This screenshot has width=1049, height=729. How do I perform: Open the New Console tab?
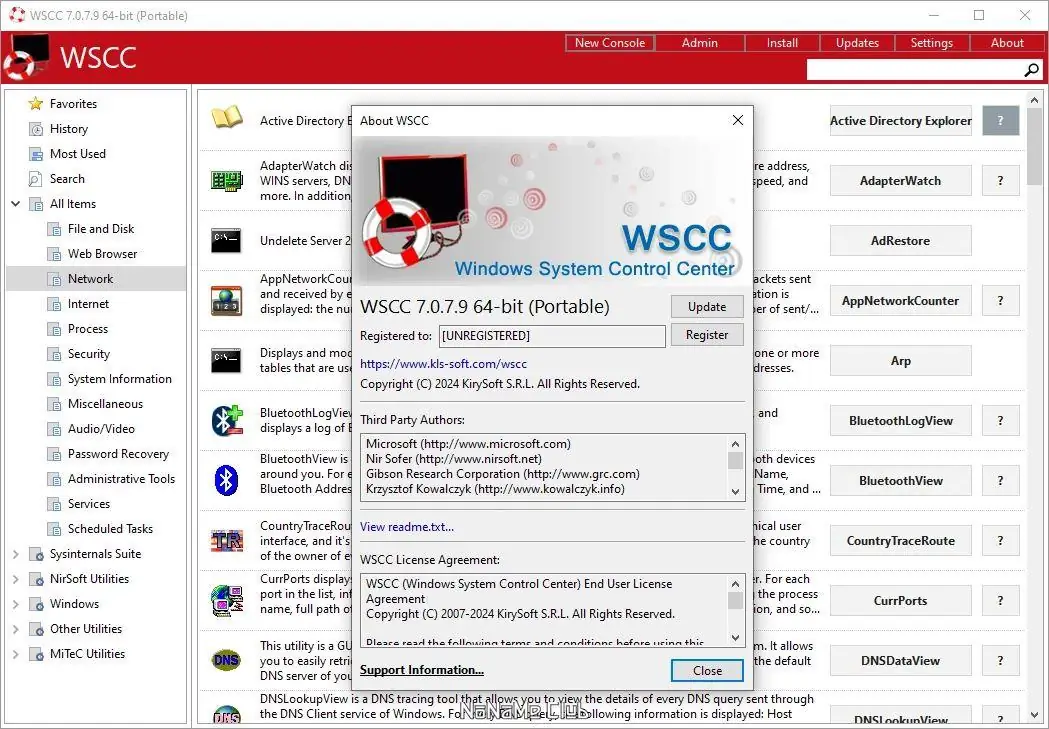click(x=609, y=43)
